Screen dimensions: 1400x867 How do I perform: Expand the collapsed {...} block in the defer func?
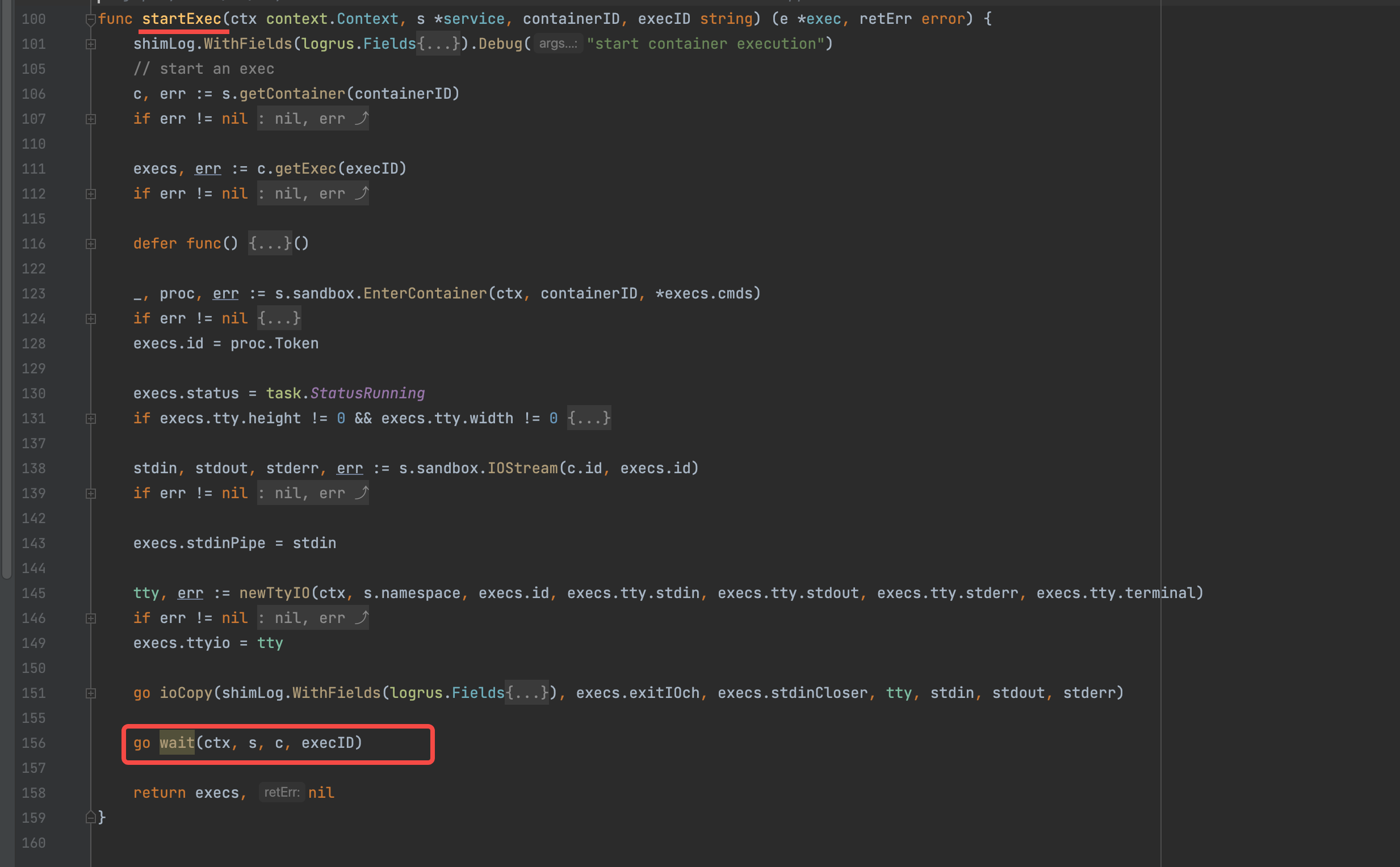tap(270, 243)
